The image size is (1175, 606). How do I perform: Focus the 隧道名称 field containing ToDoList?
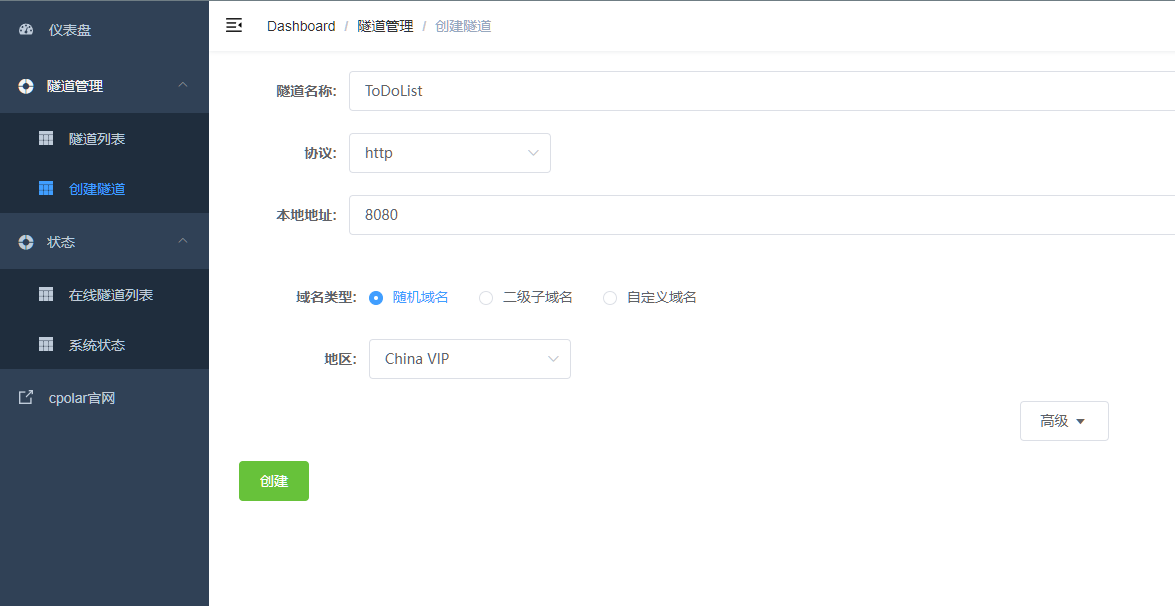(762, 91)
